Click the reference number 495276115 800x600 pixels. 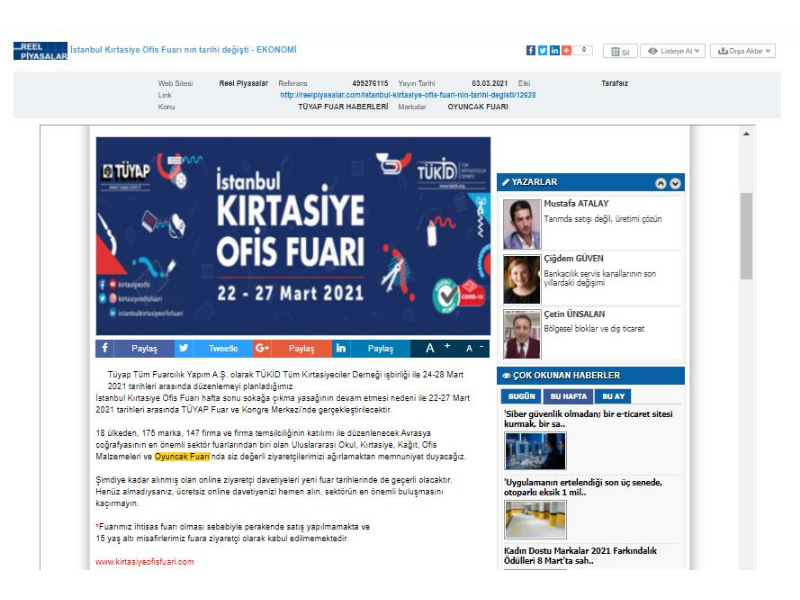point(370,83)
